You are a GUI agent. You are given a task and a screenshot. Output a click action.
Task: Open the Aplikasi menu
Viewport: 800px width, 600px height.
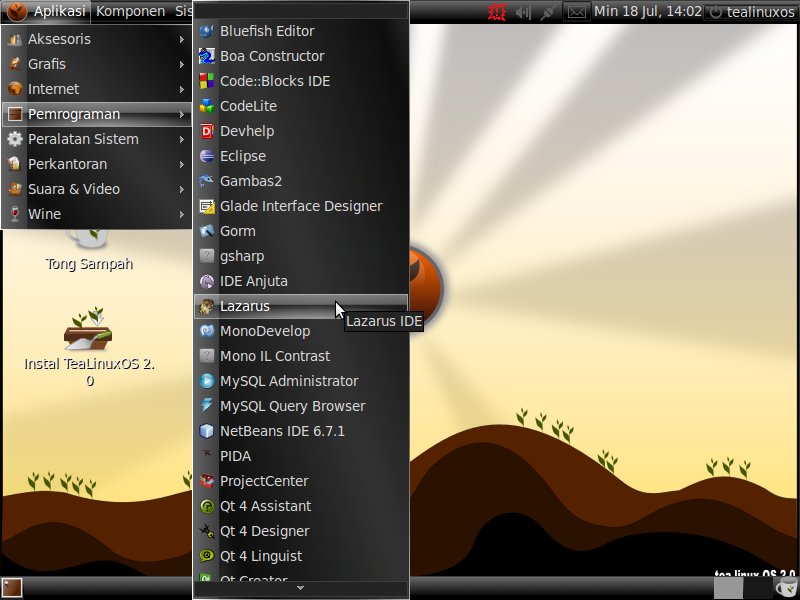coord(47,11)
